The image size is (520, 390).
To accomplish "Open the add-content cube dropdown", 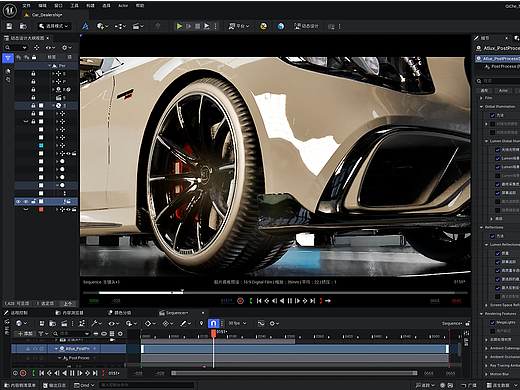I will [x=102, y=26].
